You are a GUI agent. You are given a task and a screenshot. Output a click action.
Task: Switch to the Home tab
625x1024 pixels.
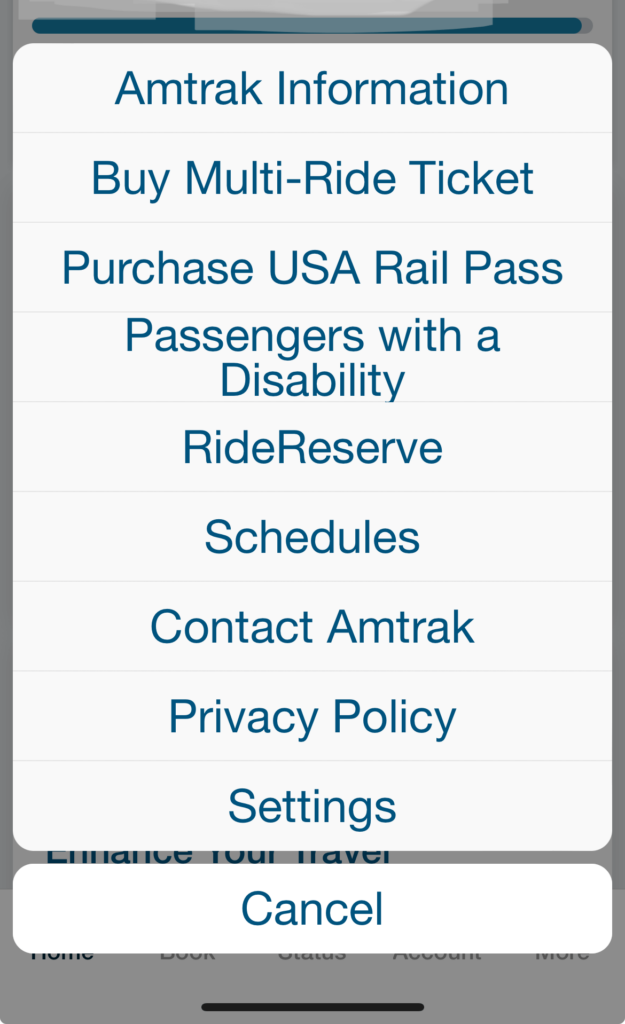pyautogui.click(x=62, y=952)
